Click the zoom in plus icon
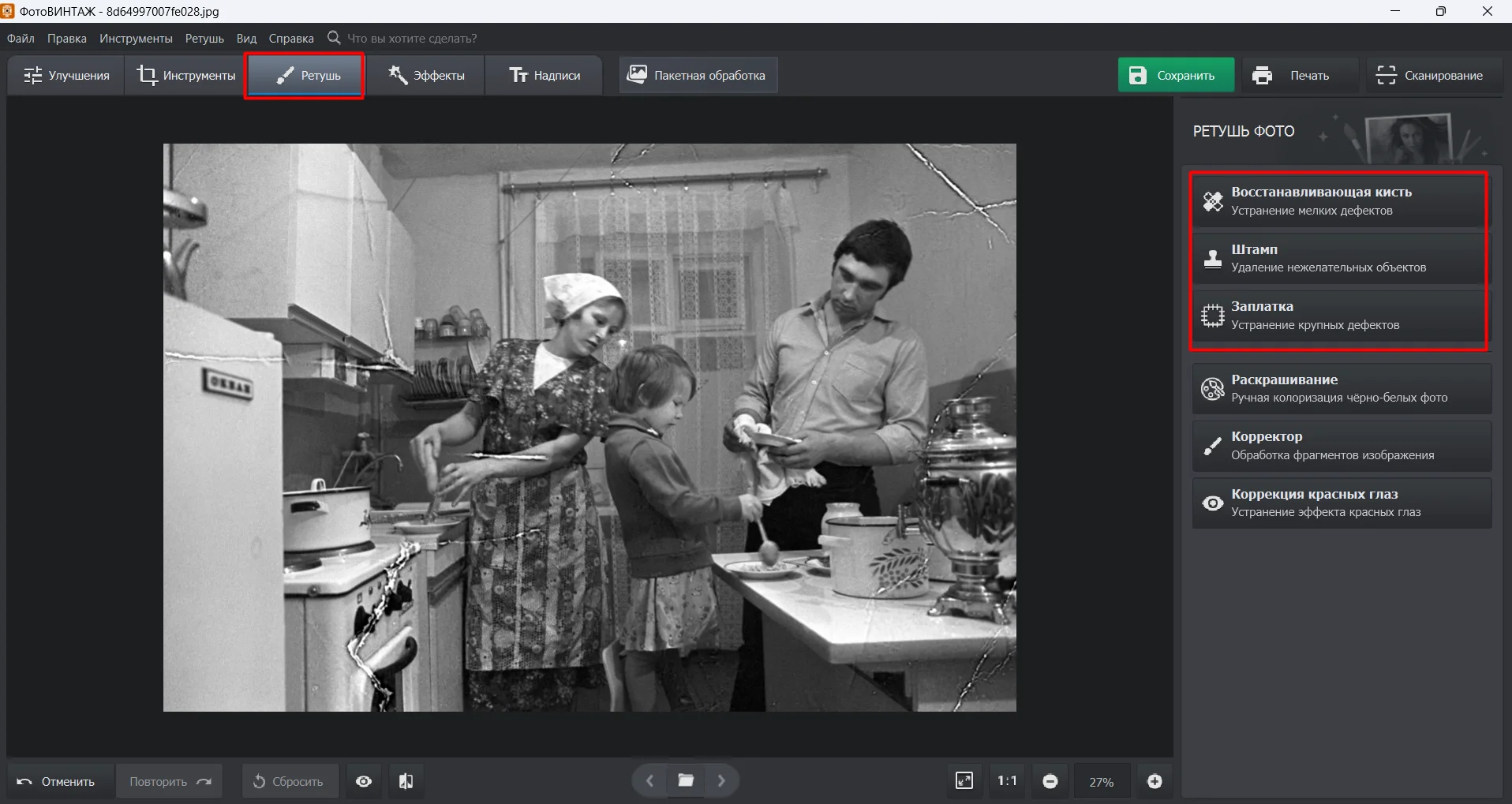 point(1155,781)
